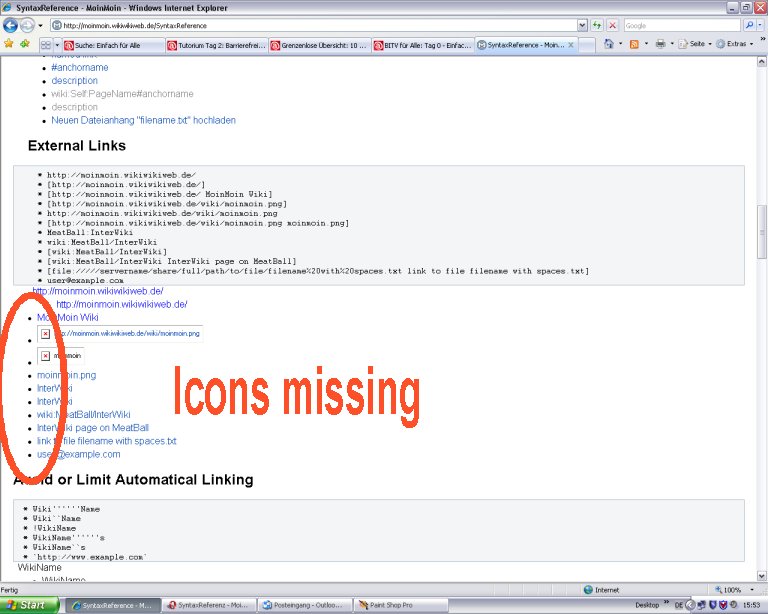Open the 100% zoom level control

point(733,590)
